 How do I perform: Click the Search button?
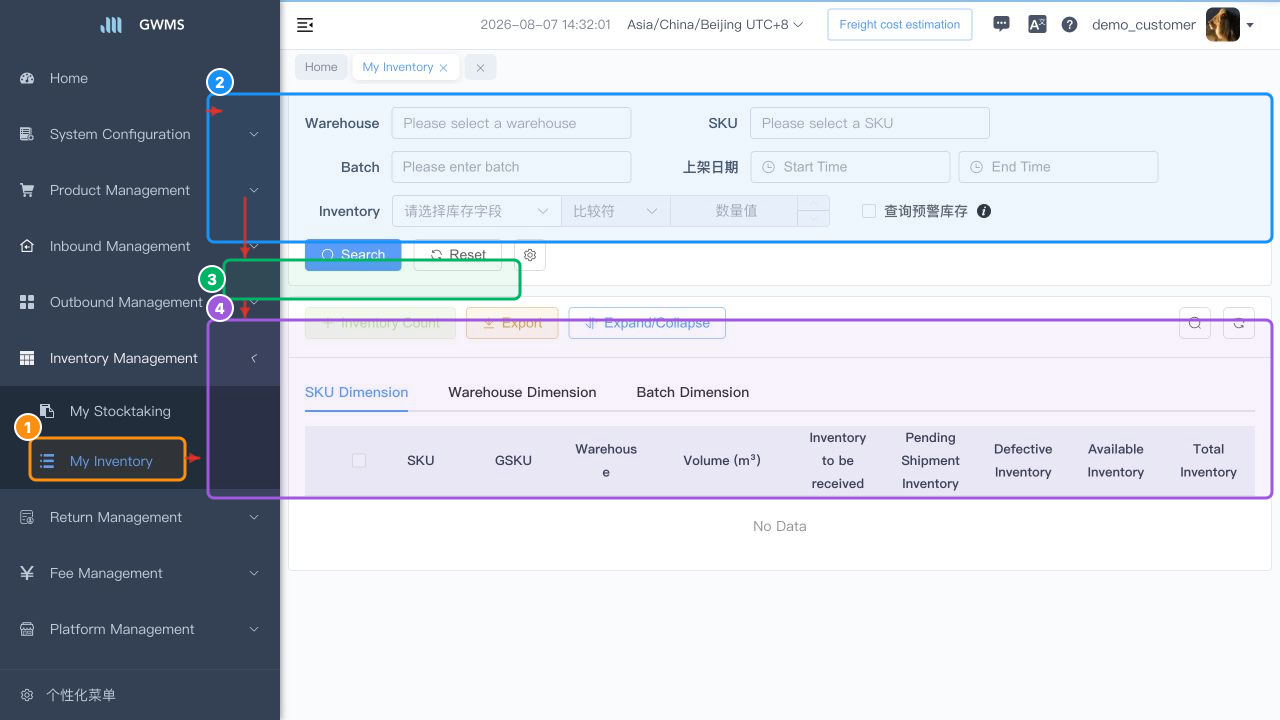[x=353, y=255]
